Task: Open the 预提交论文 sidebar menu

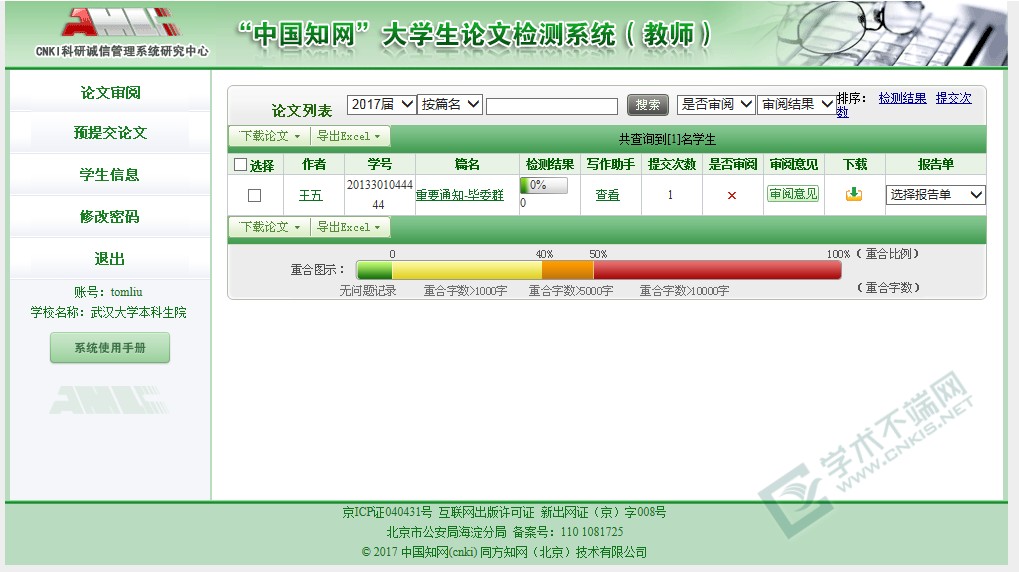Action: [x=110, y=133]
